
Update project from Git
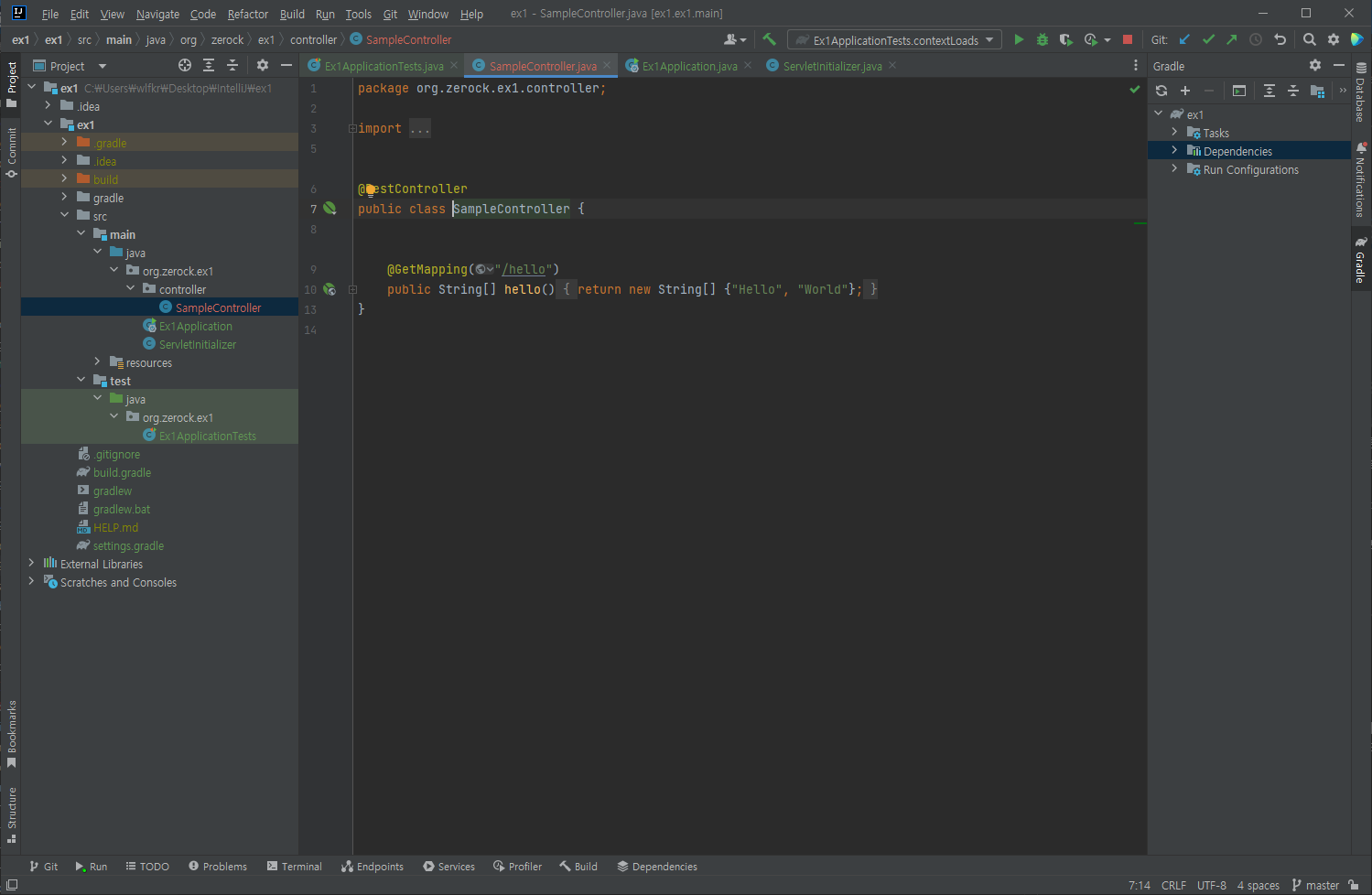(1184, 39)
